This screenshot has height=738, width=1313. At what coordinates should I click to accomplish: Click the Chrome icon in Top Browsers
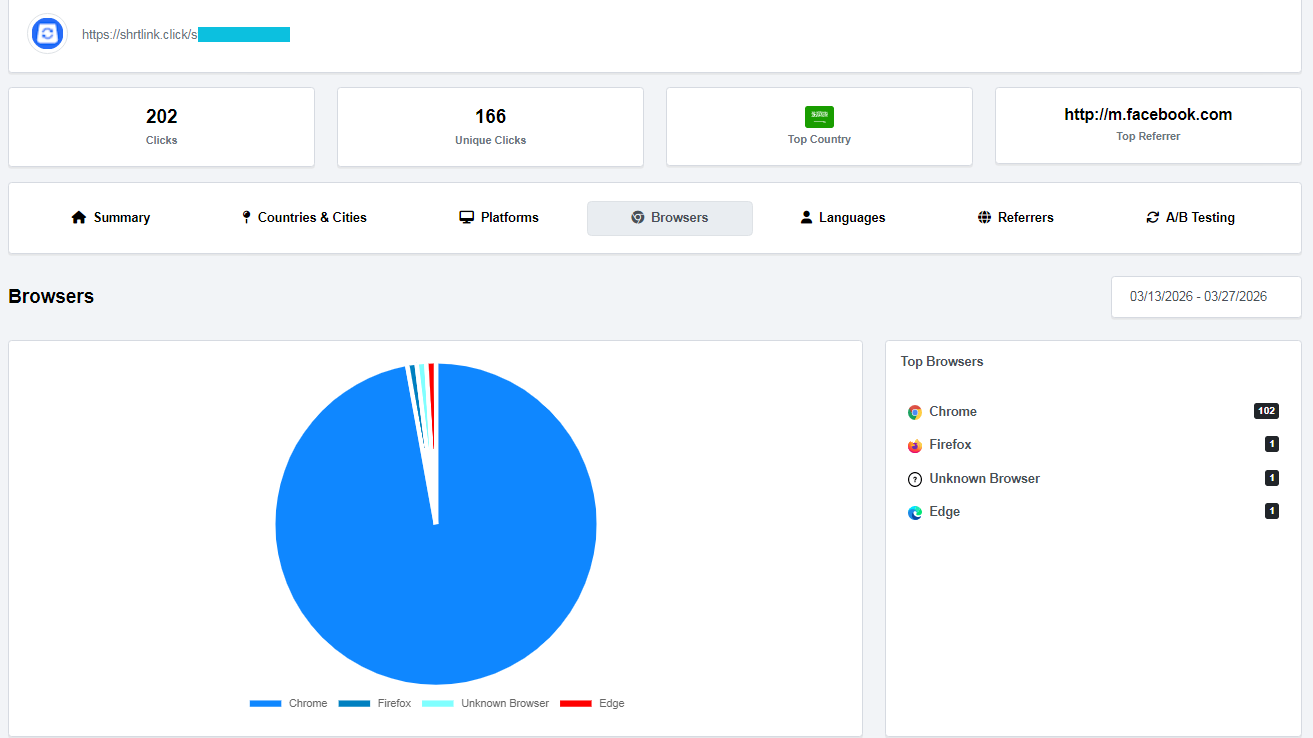tap(914, 412)
